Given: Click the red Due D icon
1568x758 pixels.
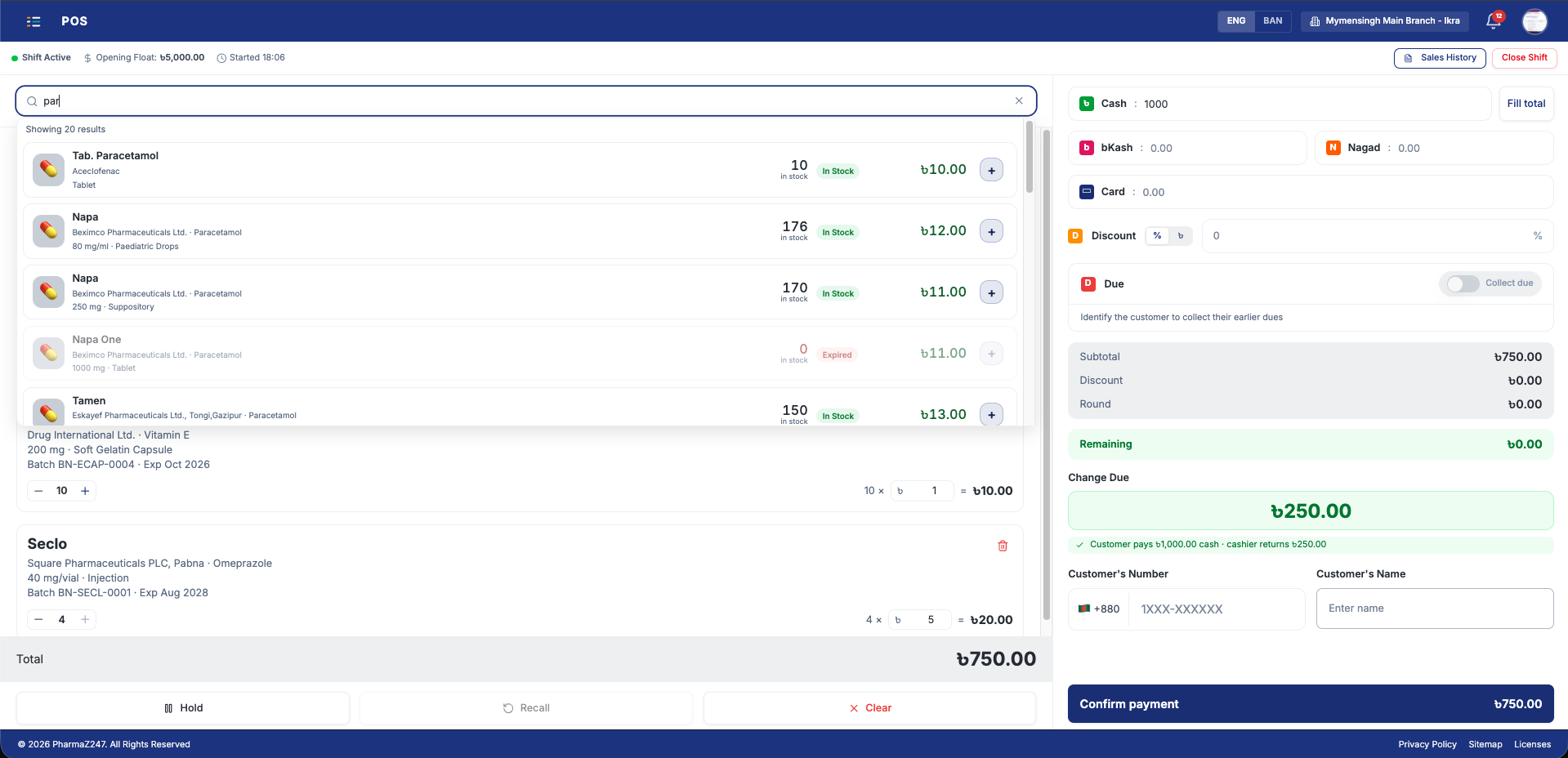Looking at the screenshot, I should coord(1088,283).
